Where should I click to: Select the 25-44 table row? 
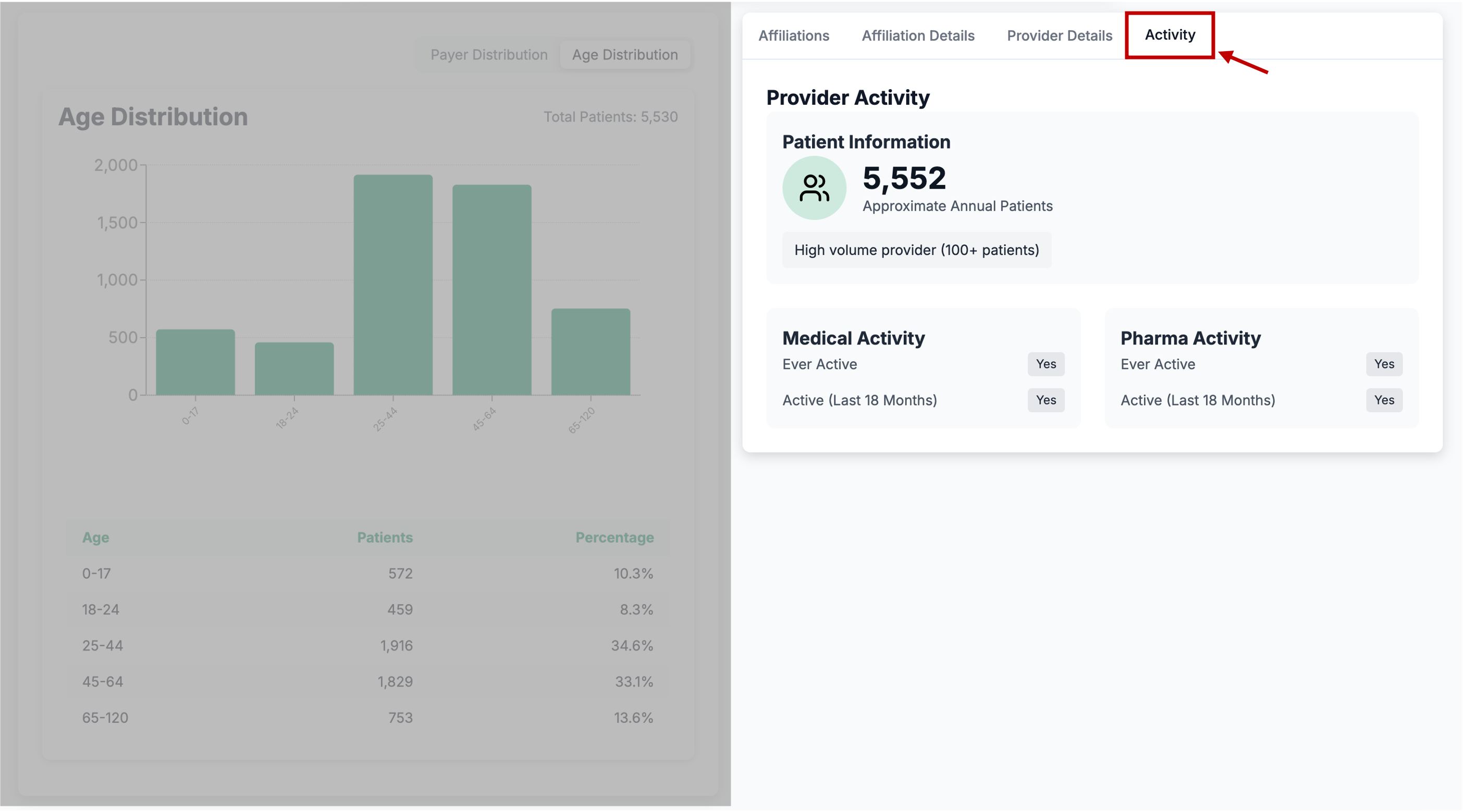click(368, 646)
